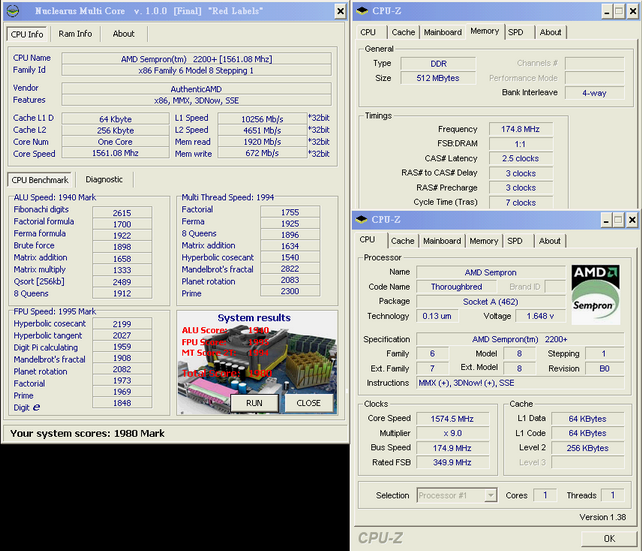Click the Core Speed 1561.08 Mhz field

pyautogui.click(x=115, y=153)
